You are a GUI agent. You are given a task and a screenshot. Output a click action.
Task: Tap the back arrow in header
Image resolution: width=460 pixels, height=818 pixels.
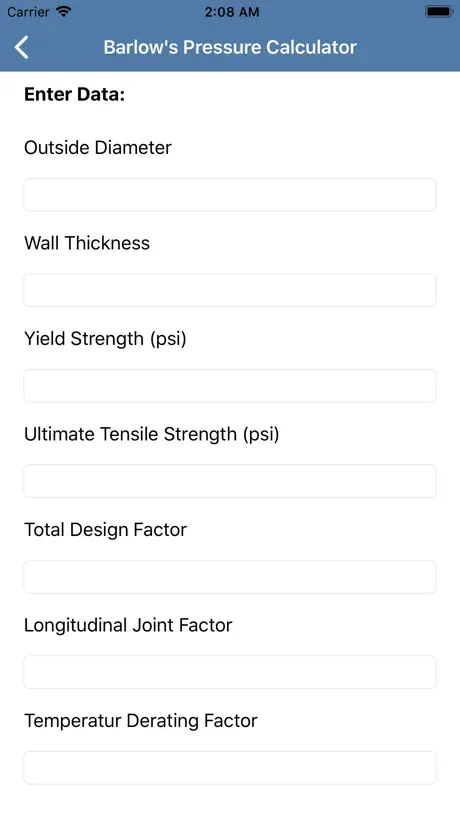coord(21,47)
